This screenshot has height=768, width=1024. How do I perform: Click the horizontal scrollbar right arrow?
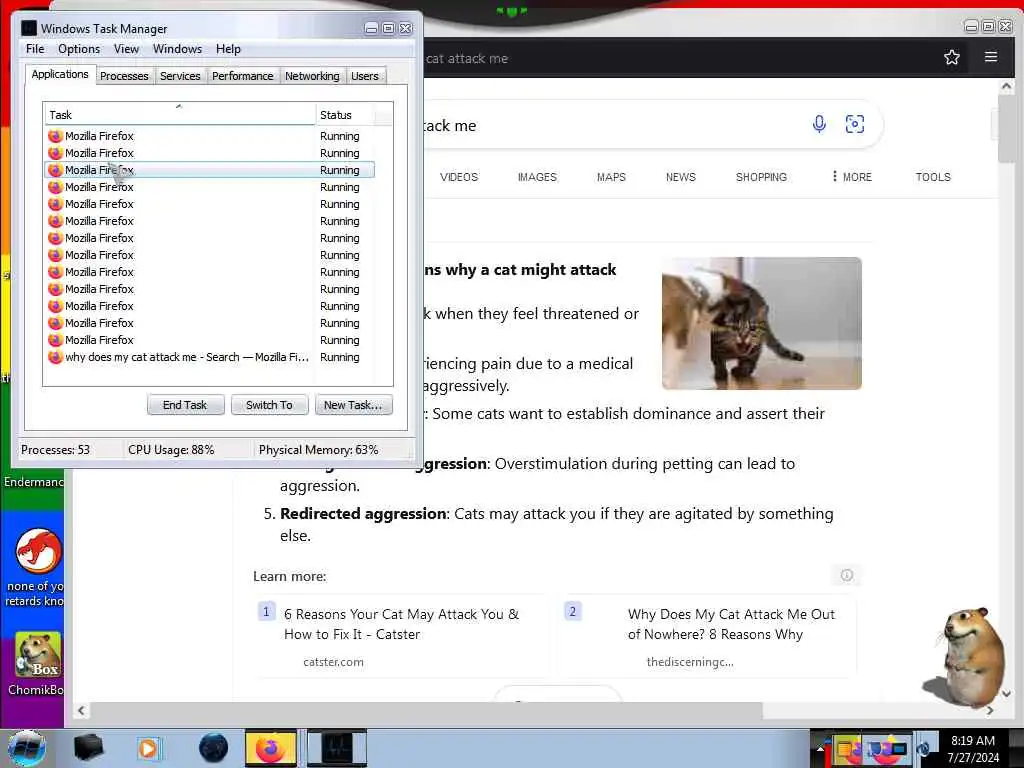coord(991,711)
